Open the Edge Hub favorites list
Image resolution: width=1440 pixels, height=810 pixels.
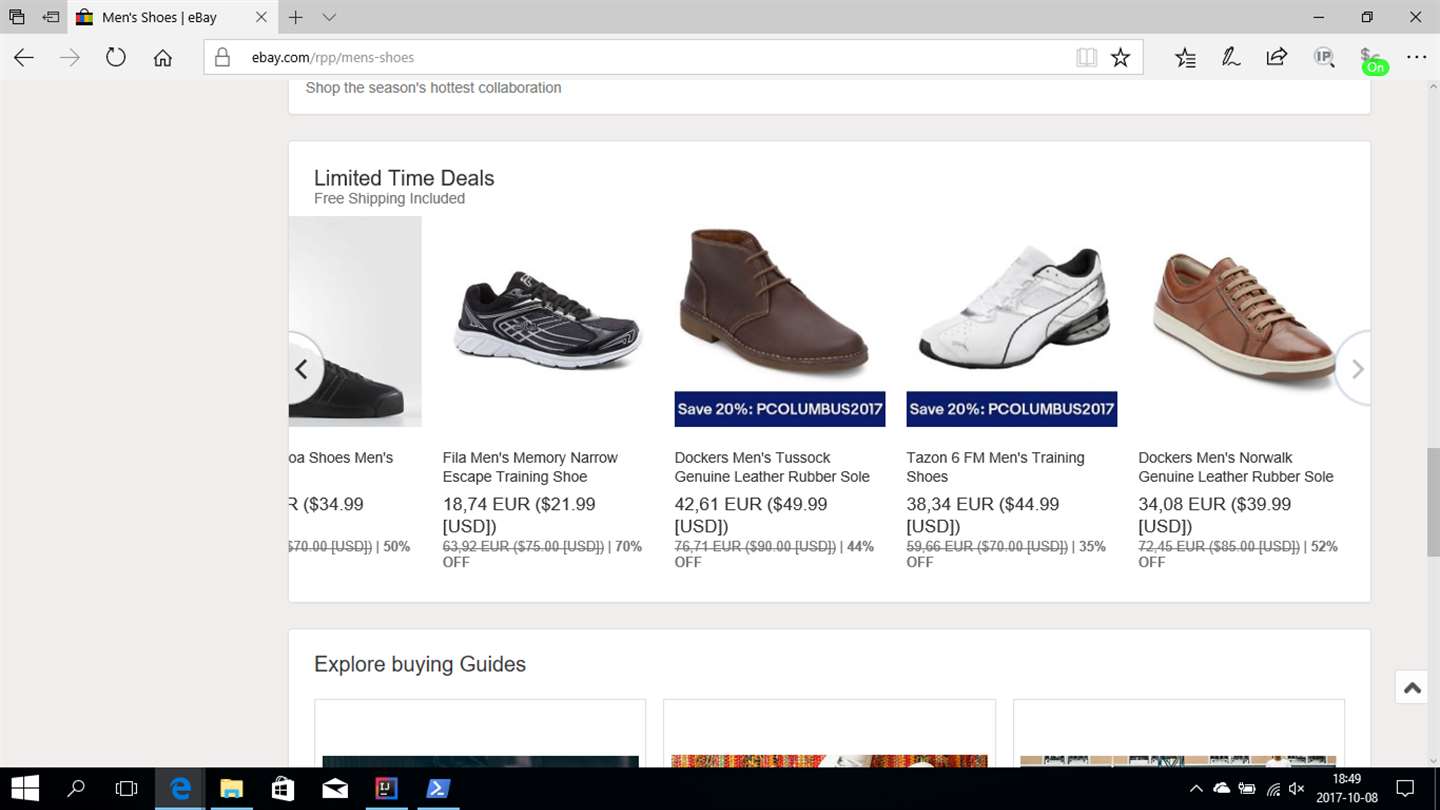tap(1185, 58)
